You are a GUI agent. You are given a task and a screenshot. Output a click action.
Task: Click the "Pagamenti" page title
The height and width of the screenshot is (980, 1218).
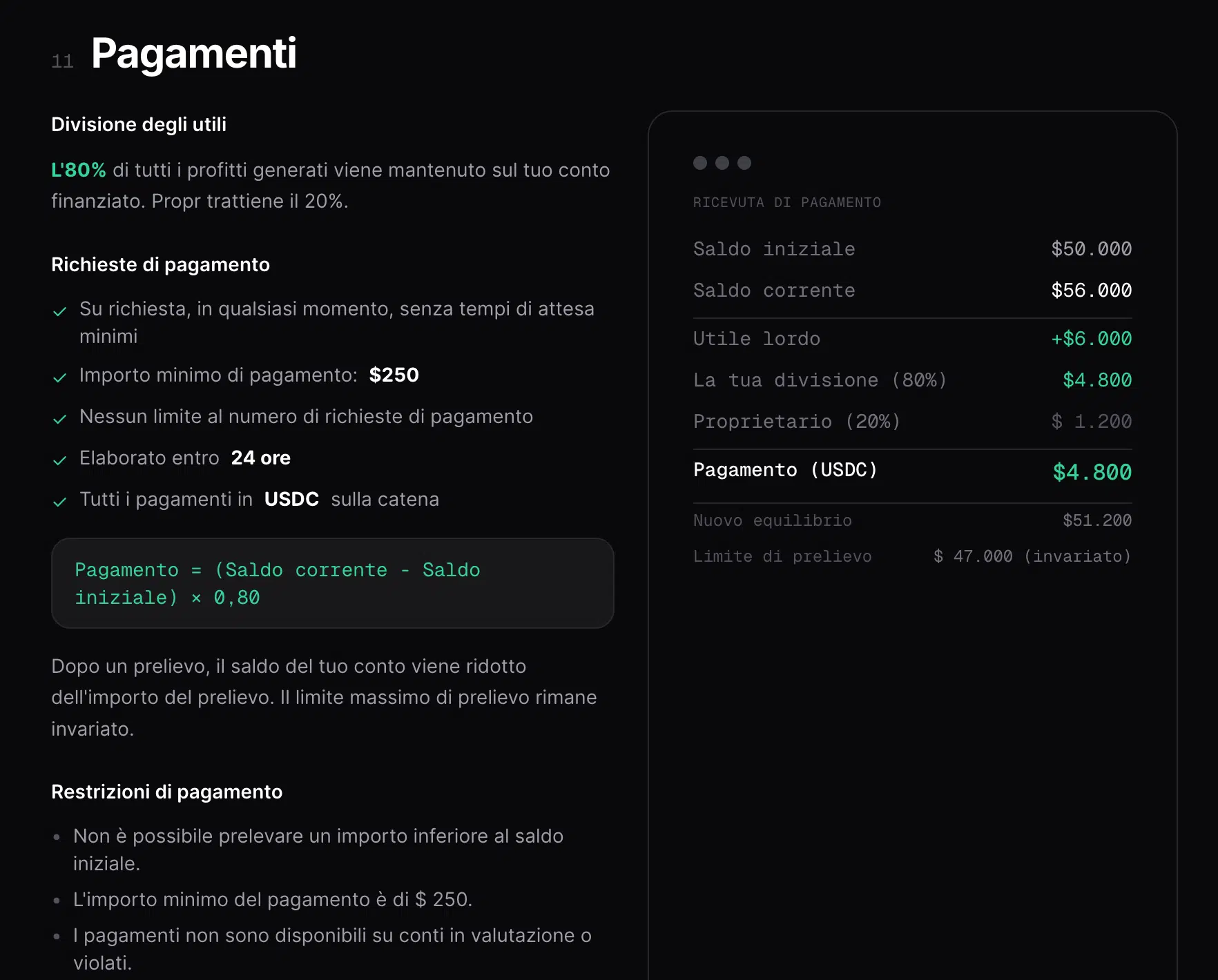195,53
